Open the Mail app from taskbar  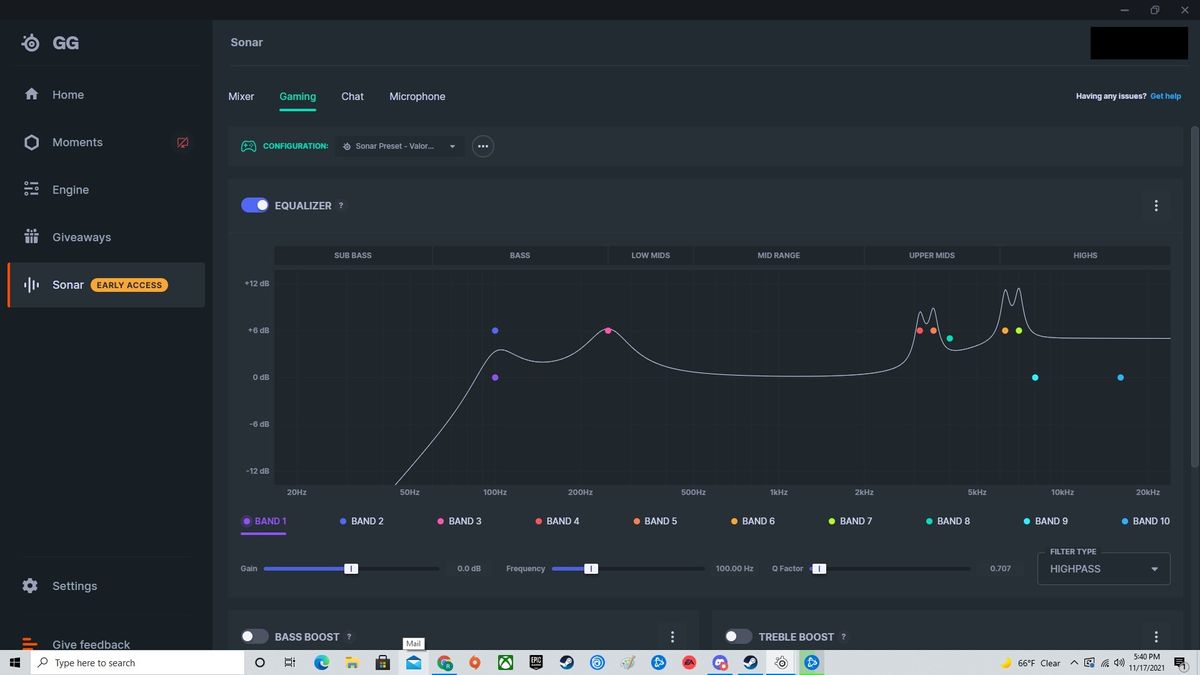click(414, 663)
